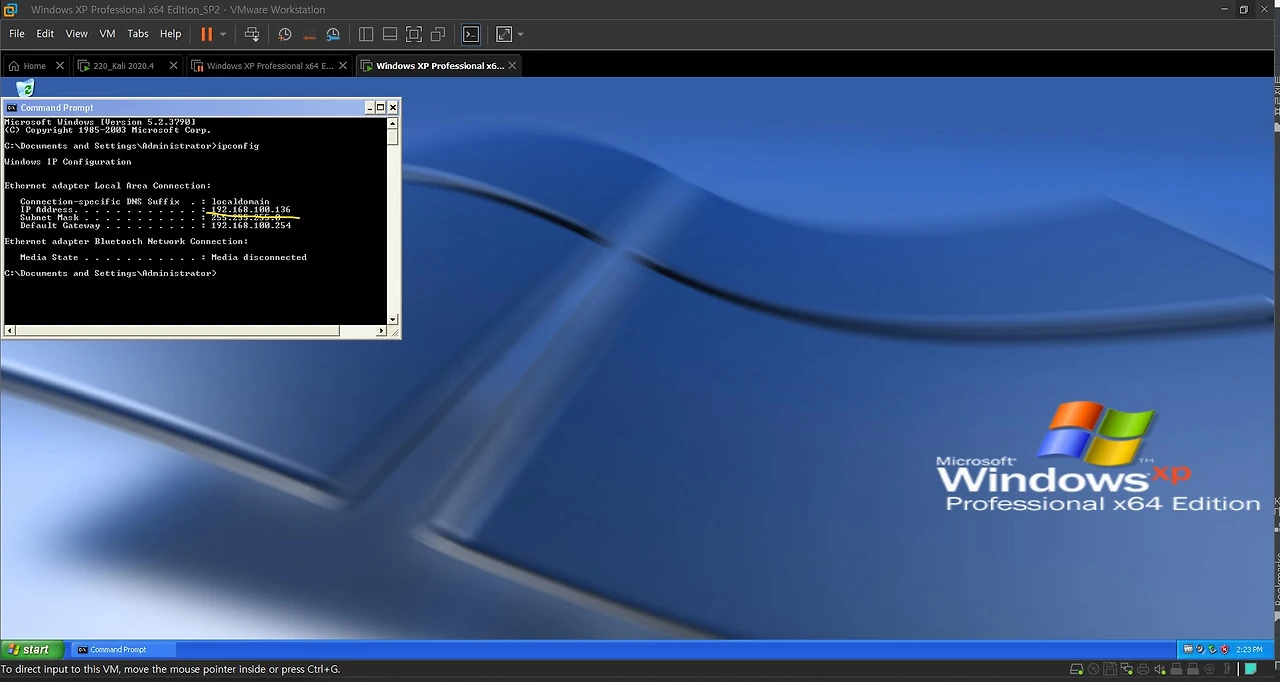Click the XP Start button
The width and height of the screenshot is (1280, 682).
click(32, 649)
